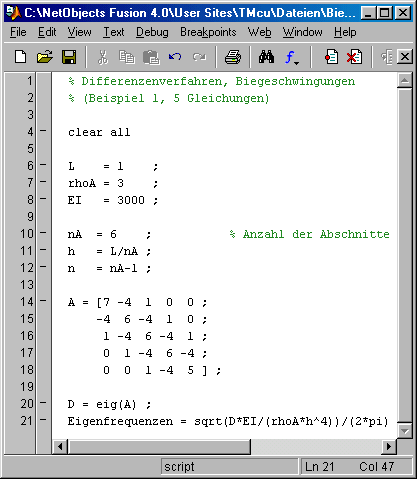417x479 pixels.
Task: Expand the function list dropdown arrow
Action: [x=296, y=63]
